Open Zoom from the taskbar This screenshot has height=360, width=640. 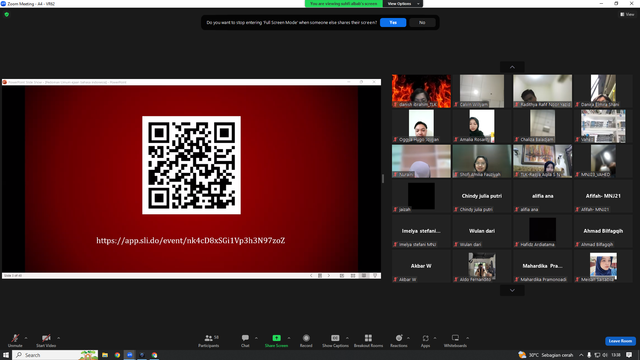[130, 355]
